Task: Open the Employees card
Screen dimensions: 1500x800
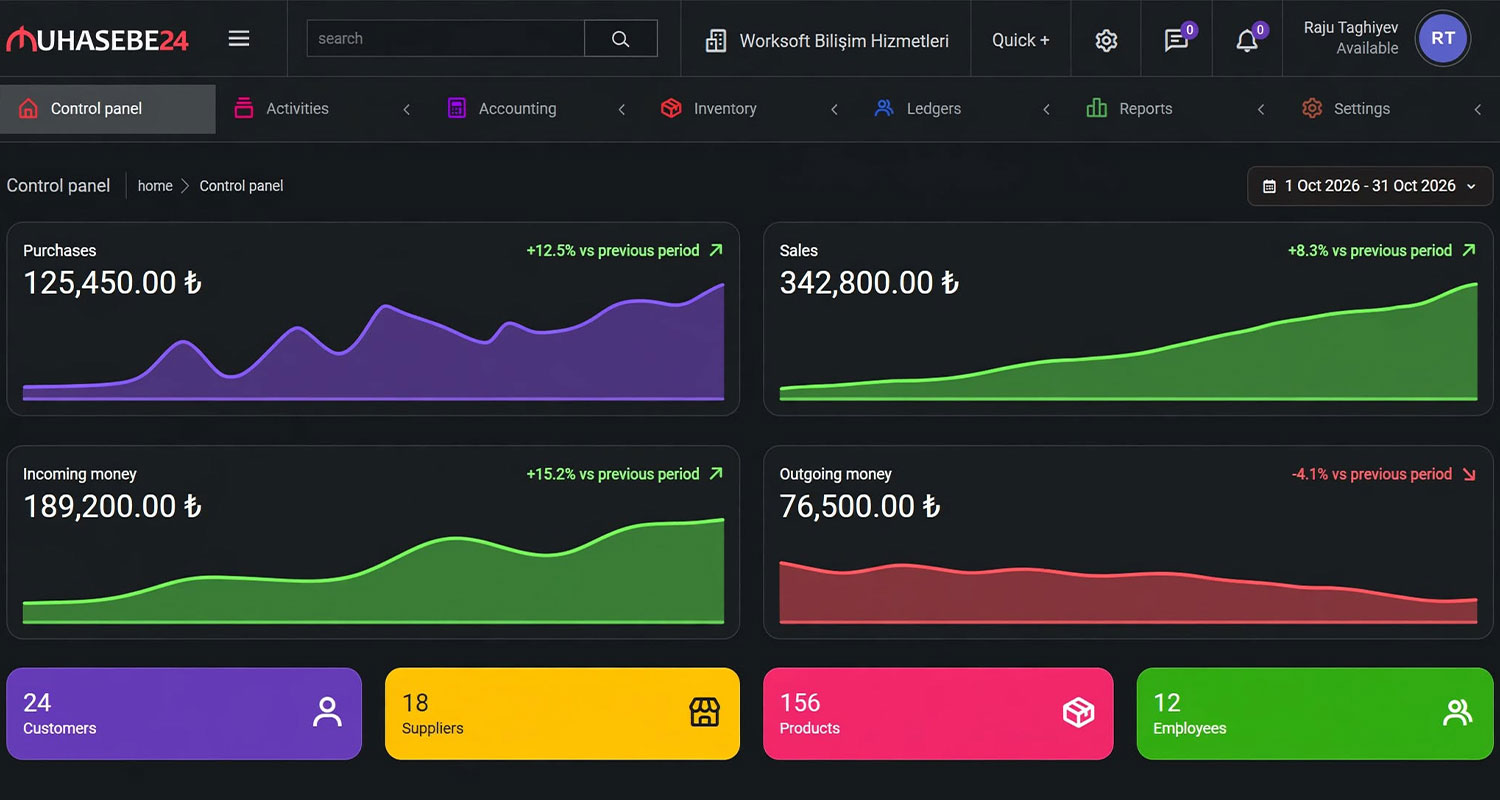Action: pos(1315,713)
